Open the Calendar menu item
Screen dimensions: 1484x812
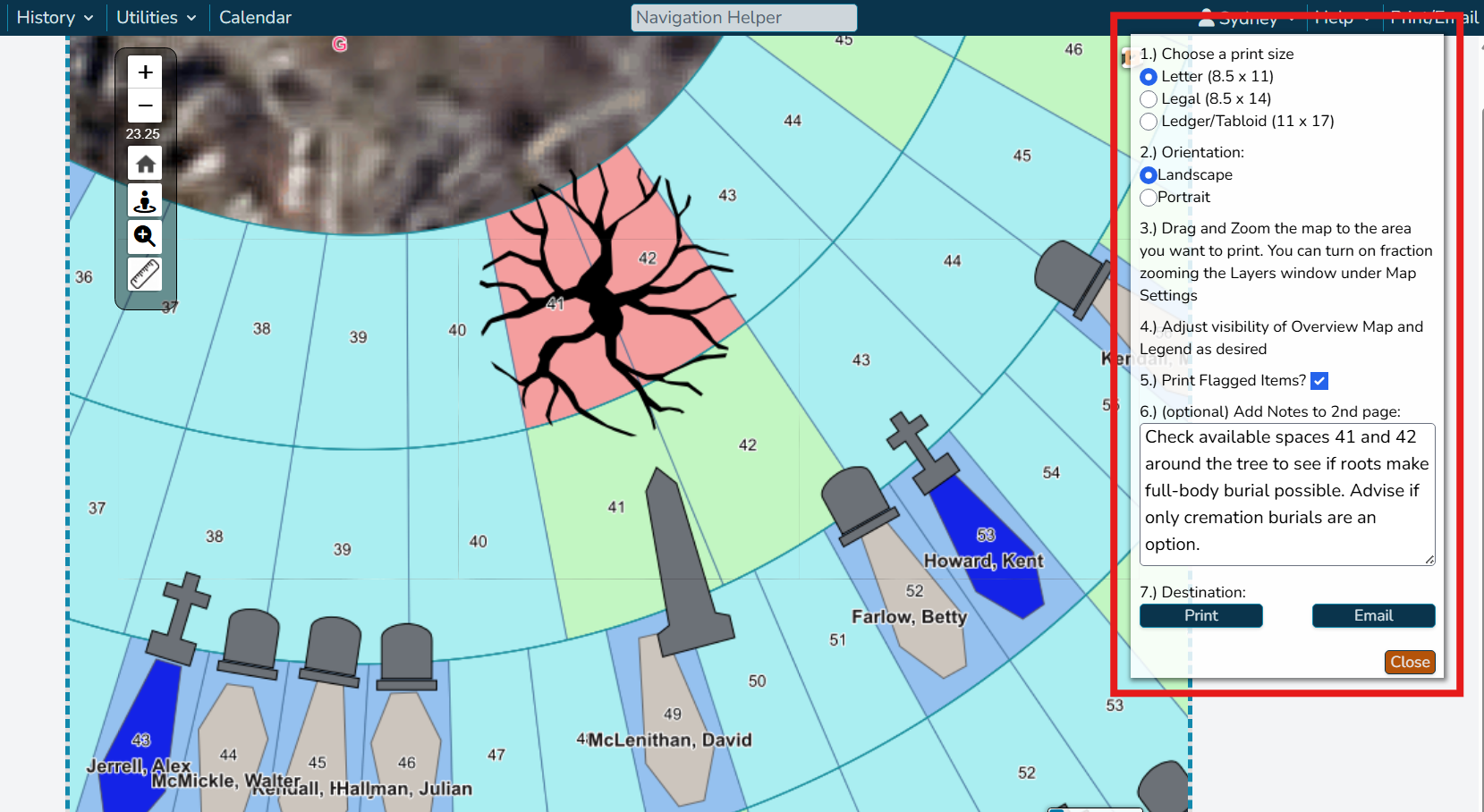255,17
